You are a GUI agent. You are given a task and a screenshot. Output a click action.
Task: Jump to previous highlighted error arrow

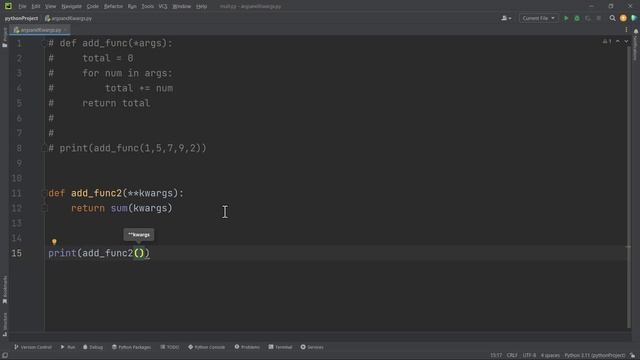618,42
